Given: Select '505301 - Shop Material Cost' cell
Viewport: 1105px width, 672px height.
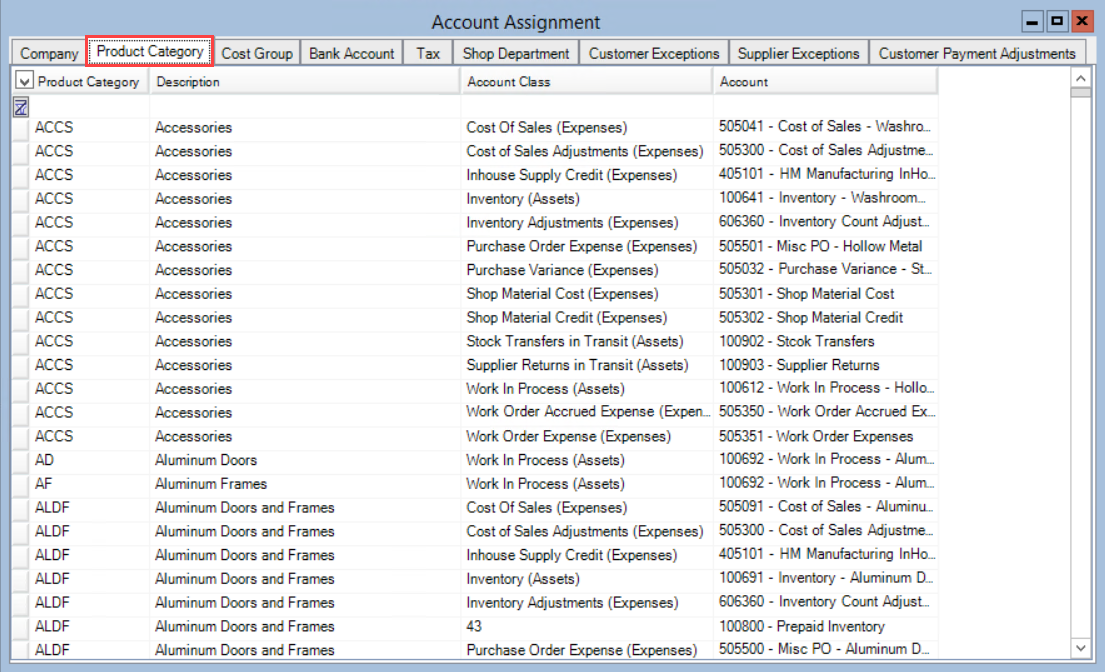Looking at the screenshot, I should (825, 294).
